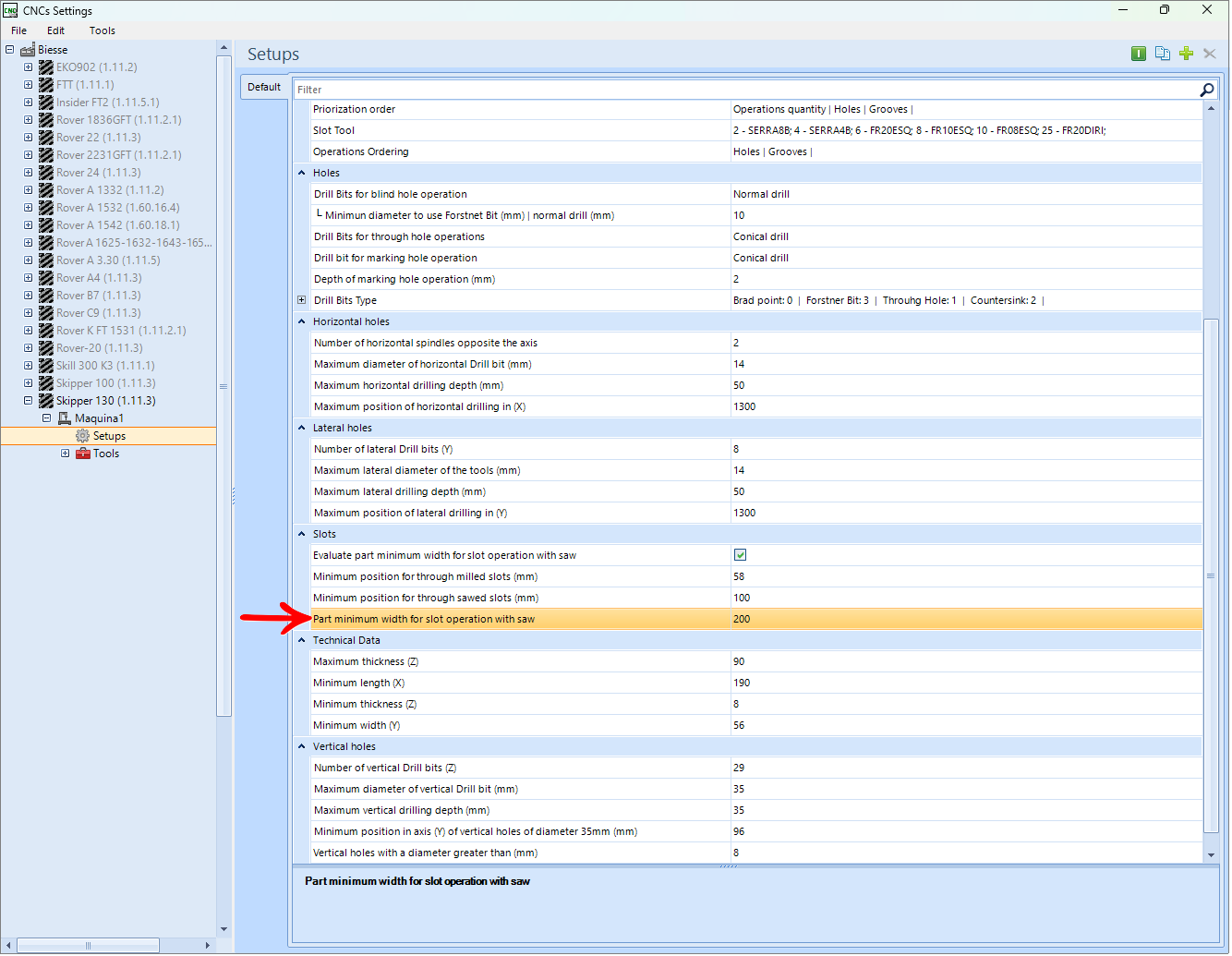Toggle 'Evaluate part minimum width' checkbox

click(x=740, y=555)
